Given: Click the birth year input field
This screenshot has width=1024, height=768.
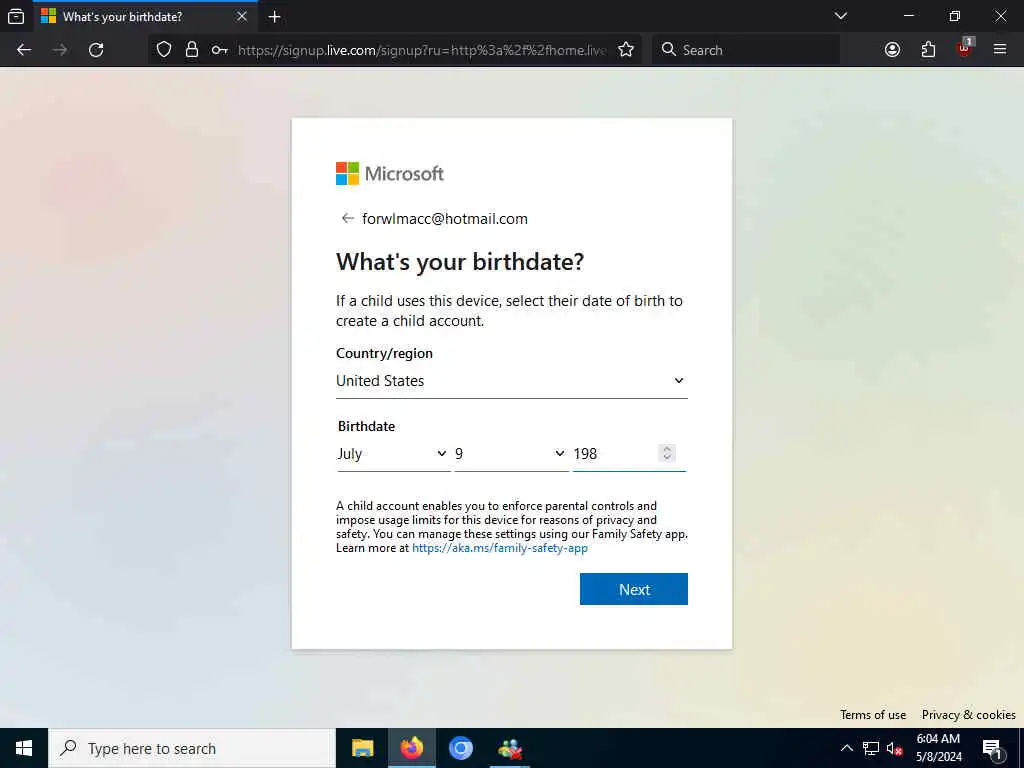Looking at the screenshot, I should pyautogui.click(x=629, y=454).
